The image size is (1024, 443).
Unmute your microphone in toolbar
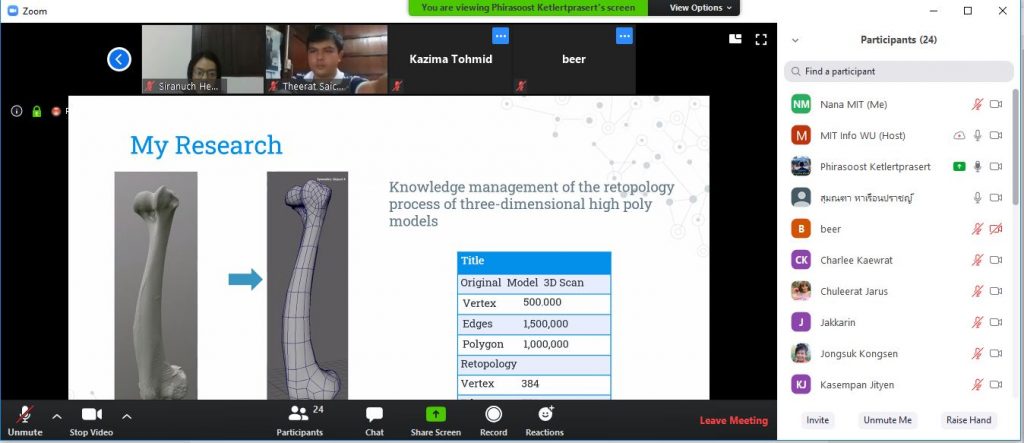coord(25,415)
